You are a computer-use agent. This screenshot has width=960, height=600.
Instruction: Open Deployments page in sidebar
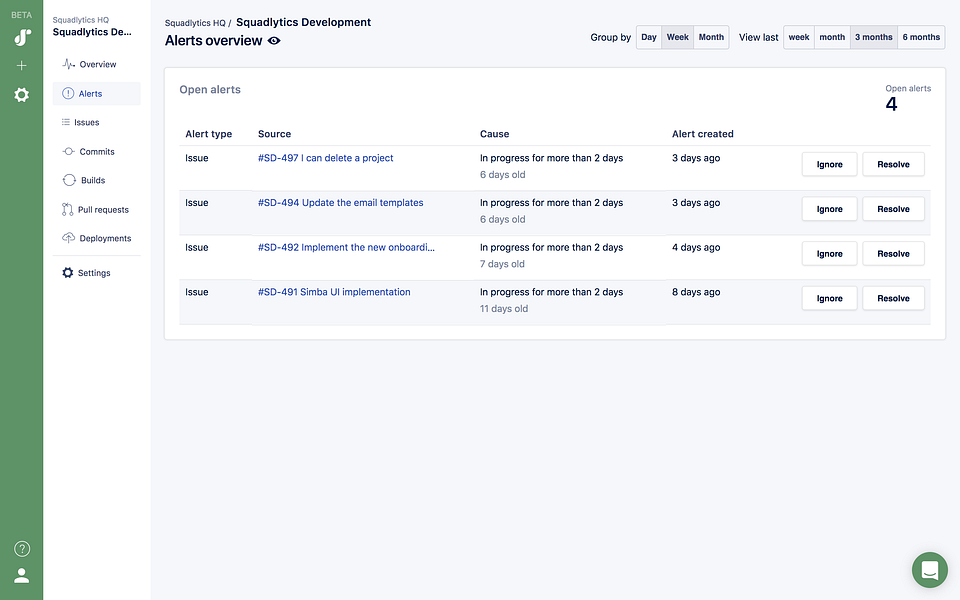(97, 238)
